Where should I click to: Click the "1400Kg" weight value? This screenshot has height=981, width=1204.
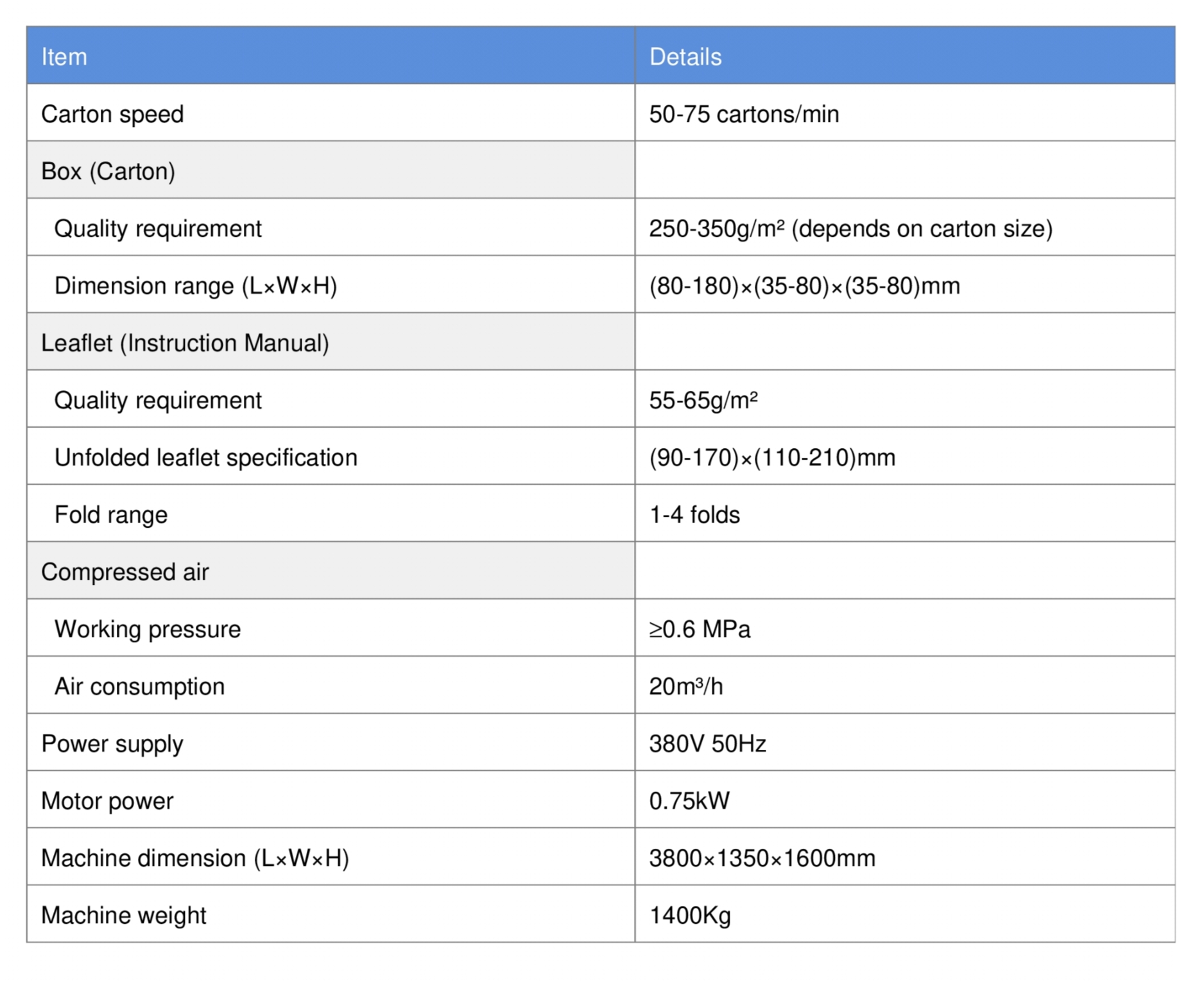(690, 915)
